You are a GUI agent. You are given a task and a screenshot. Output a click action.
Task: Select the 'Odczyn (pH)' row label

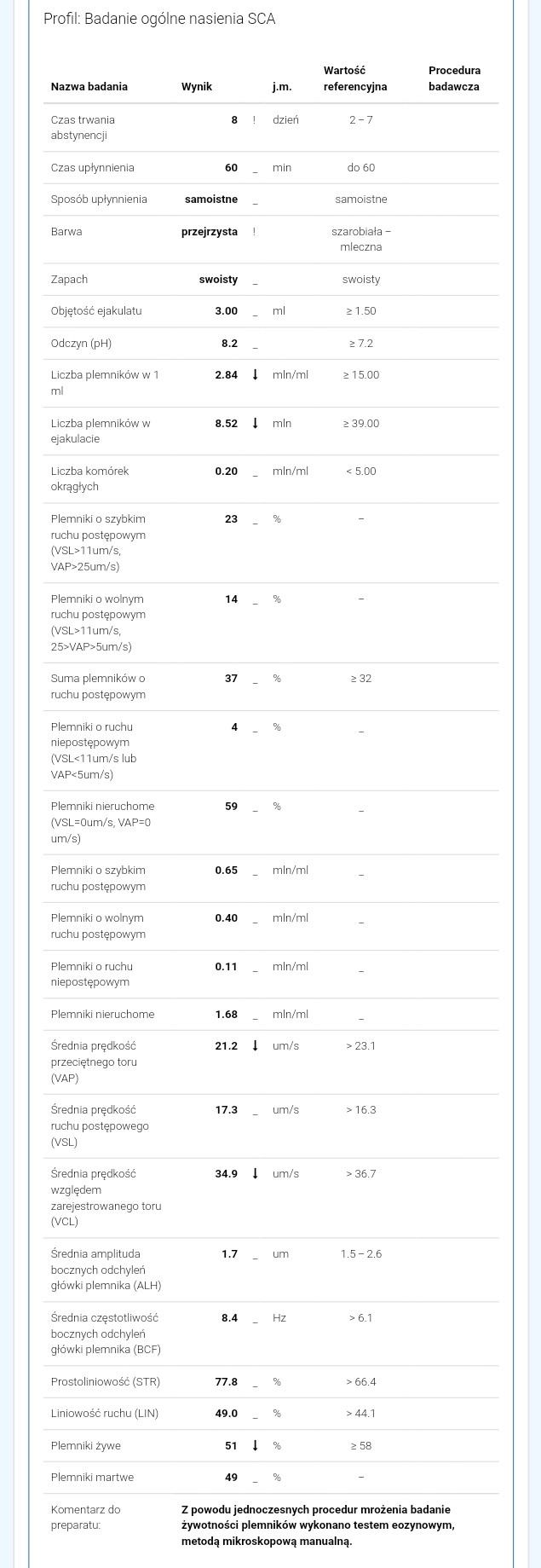tap(81, 344)
